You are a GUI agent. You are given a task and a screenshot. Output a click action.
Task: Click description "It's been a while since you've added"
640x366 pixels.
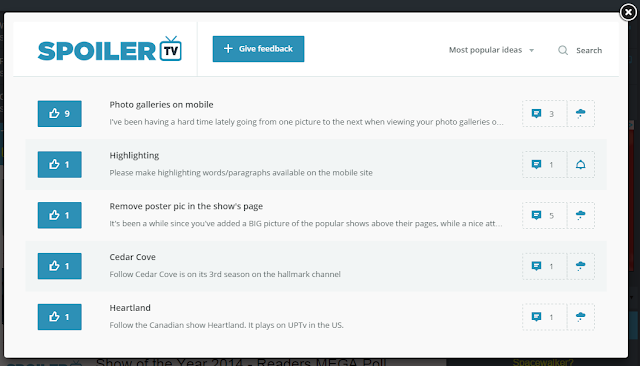click(x=306, y=223)
